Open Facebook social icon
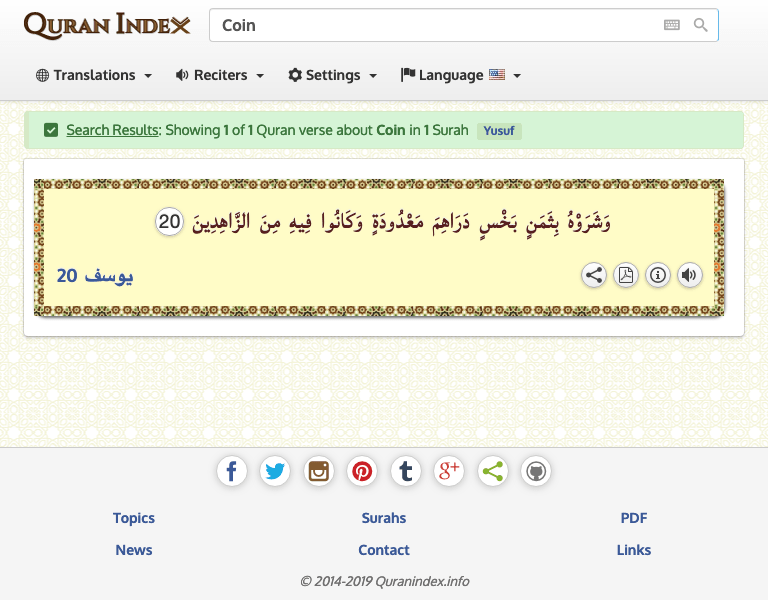 point(232,471)
